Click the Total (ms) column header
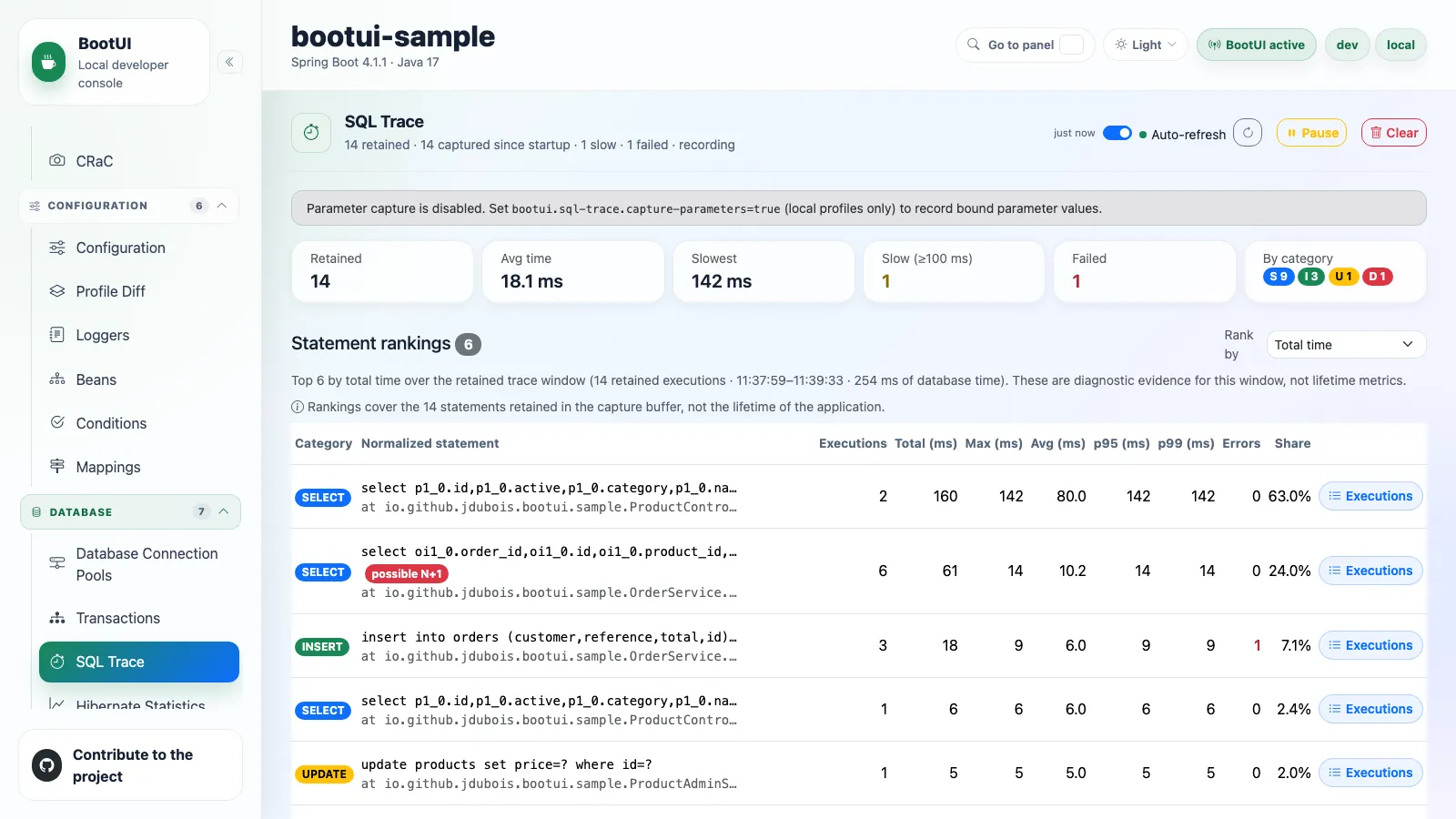Image resolution: width=1456 pixels, height=819 pixels. pyautogui.click(x=925, y=443)
